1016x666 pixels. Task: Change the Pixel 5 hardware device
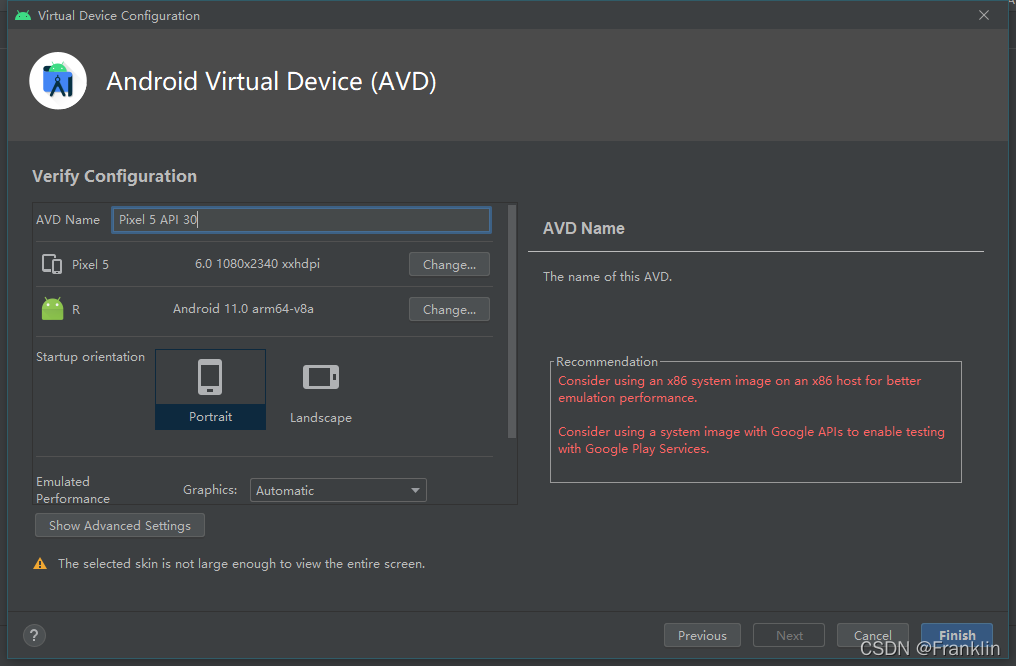[x=449, y=264]
